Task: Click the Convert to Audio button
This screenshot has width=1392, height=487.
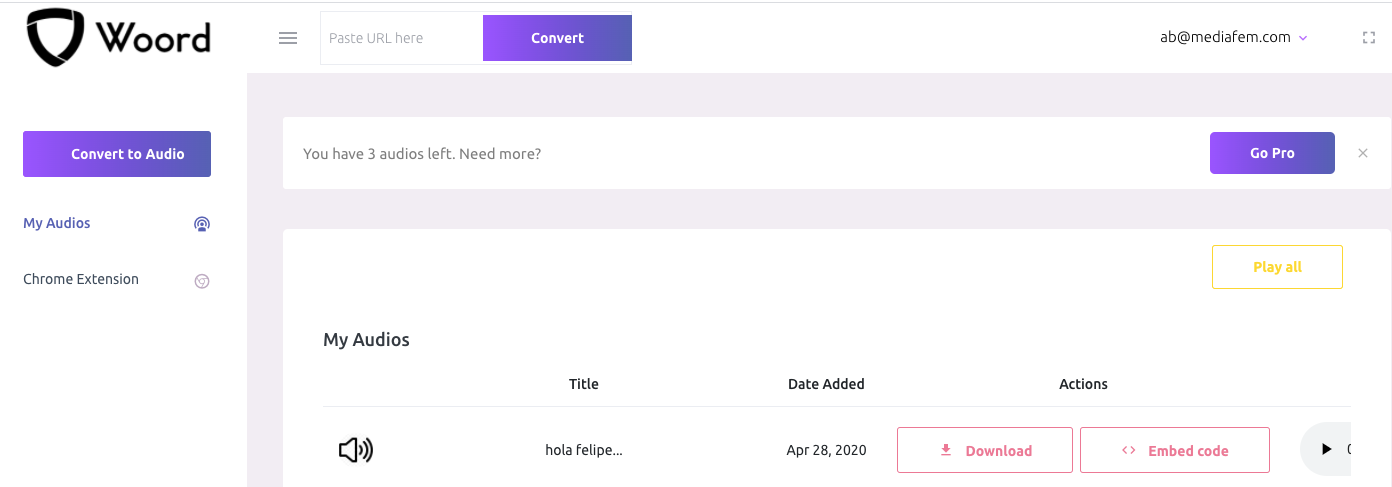Action: 117,154
